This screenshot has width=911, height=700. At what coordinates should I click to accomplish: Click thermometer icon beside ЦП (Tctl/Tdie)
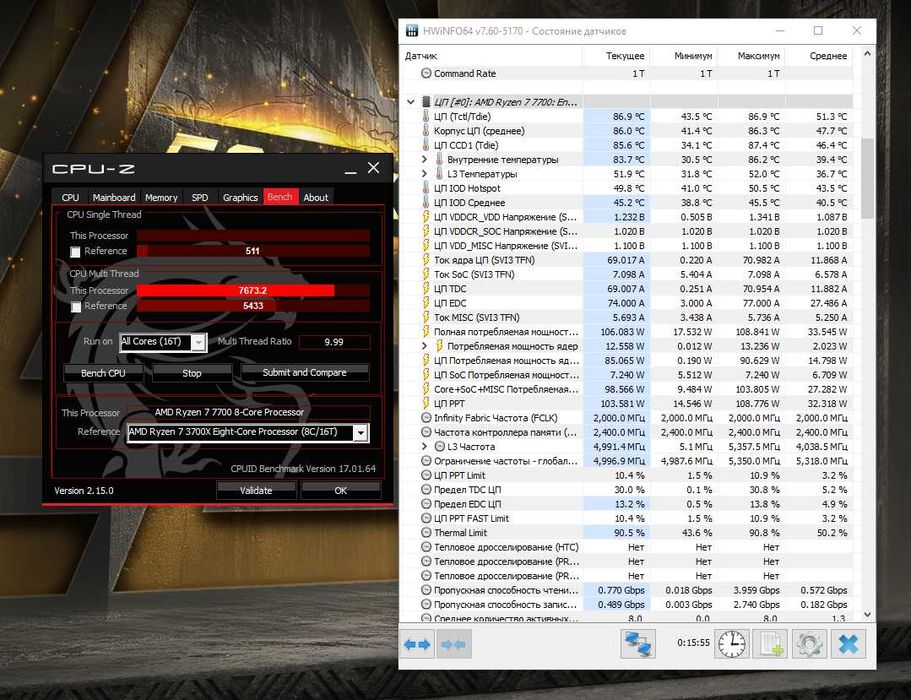coord(426,116)
